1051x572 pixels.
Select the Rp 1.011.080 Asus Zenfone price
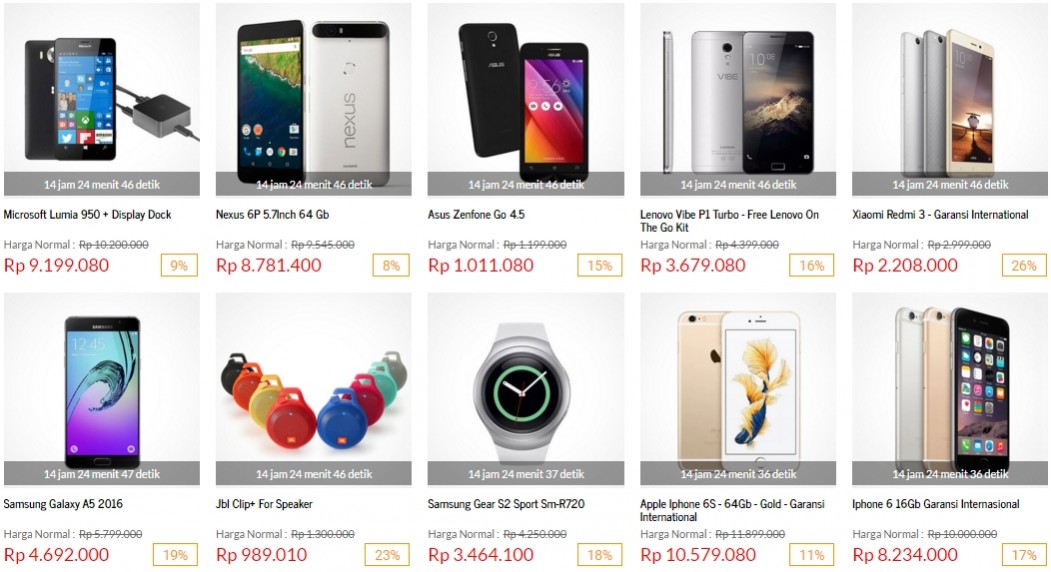click(481, 266)
